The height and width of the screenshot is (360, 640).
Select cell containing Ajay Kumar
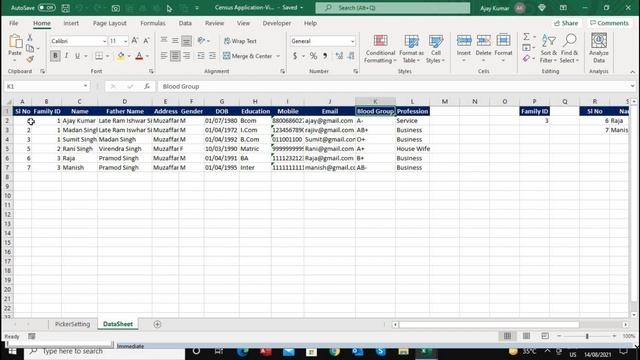[79, 121]
